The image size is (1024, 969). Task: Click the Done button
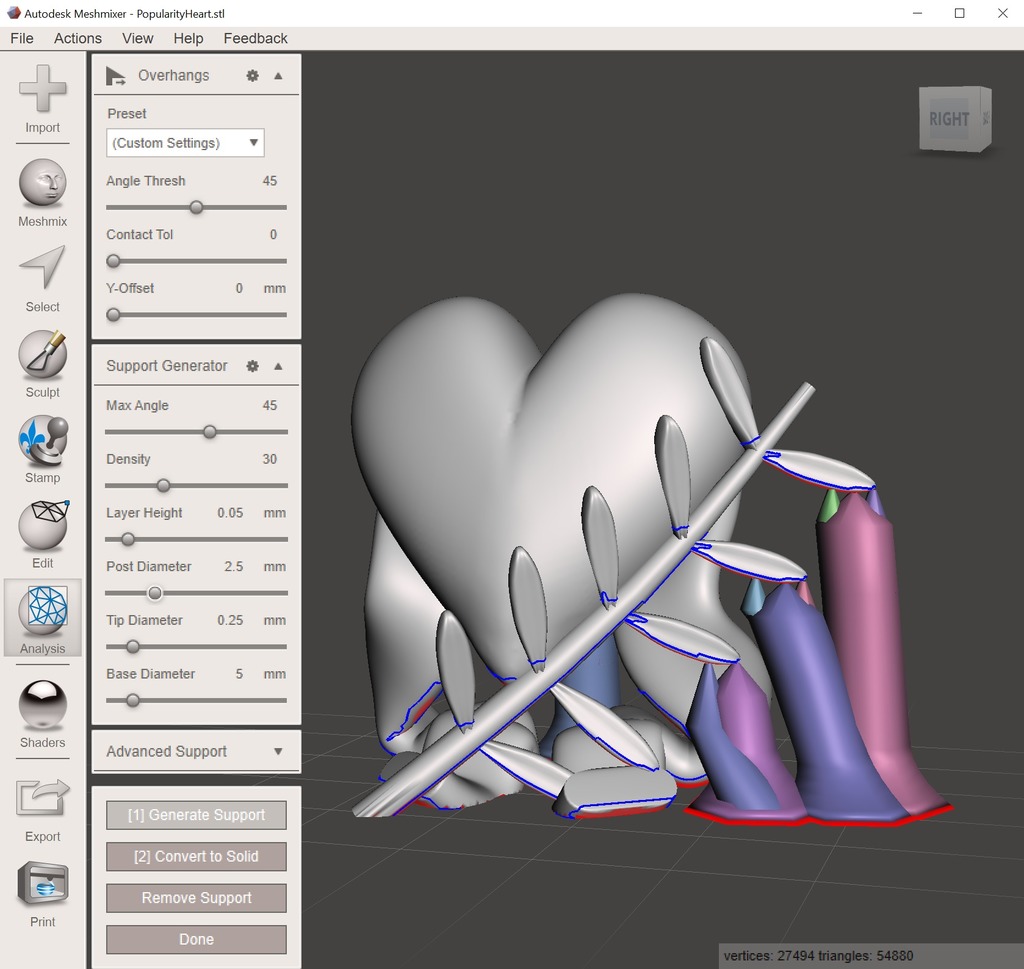tap(197, 940)
